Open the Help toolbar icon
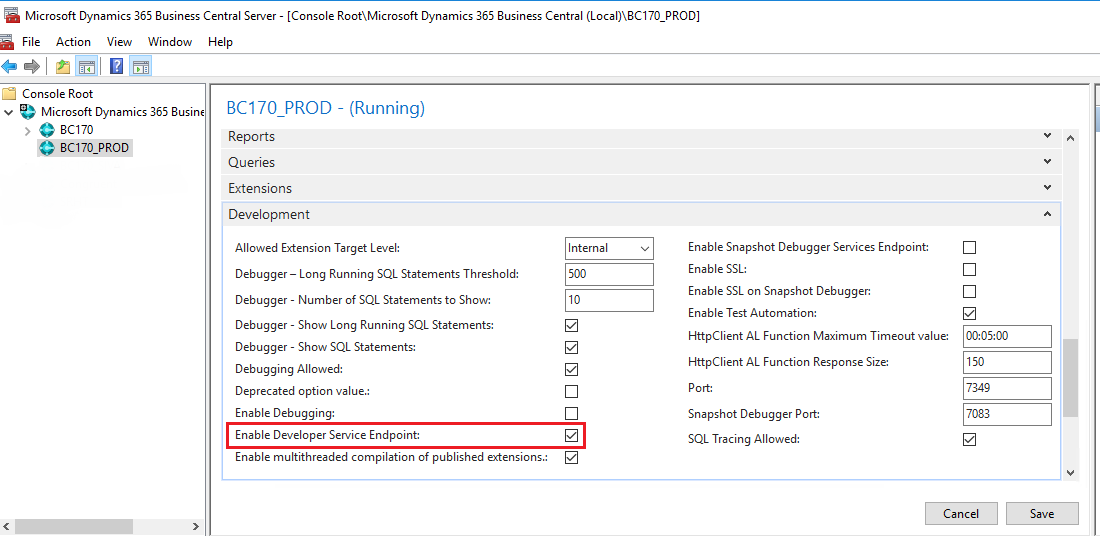 click(x=117, y=67)
